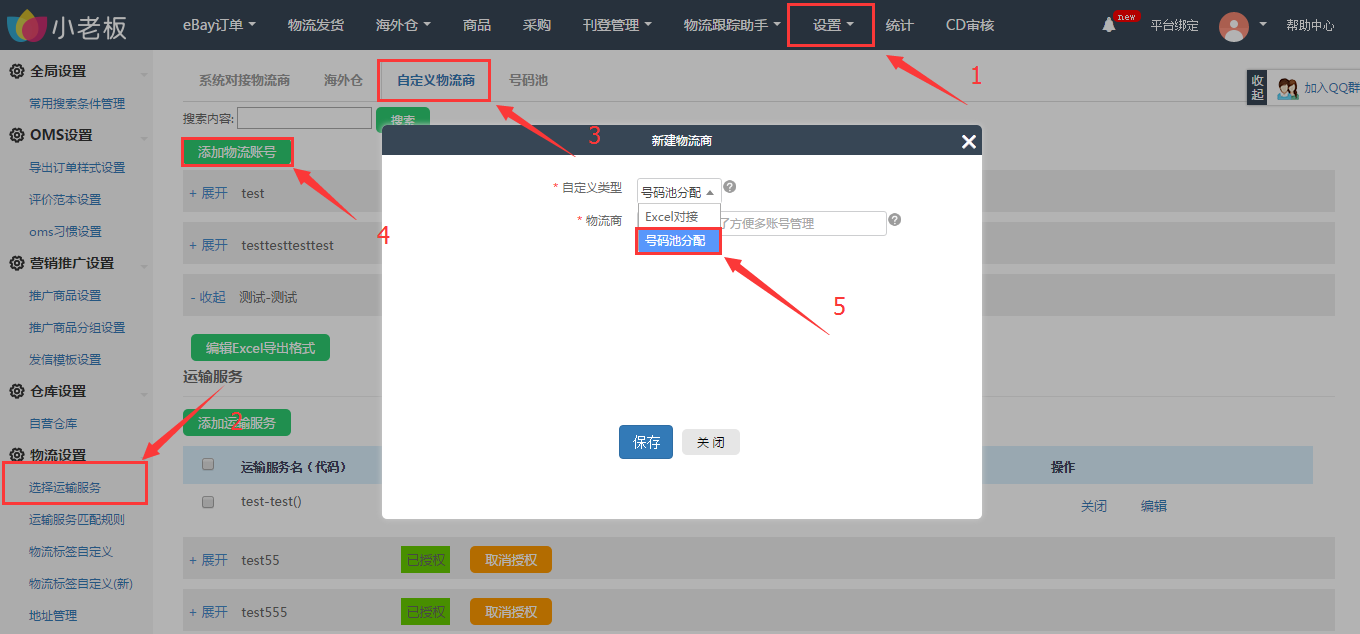Expand the test55 logistics row
This screenshot has height=634, width=1360.
click(x=208, y=560)
